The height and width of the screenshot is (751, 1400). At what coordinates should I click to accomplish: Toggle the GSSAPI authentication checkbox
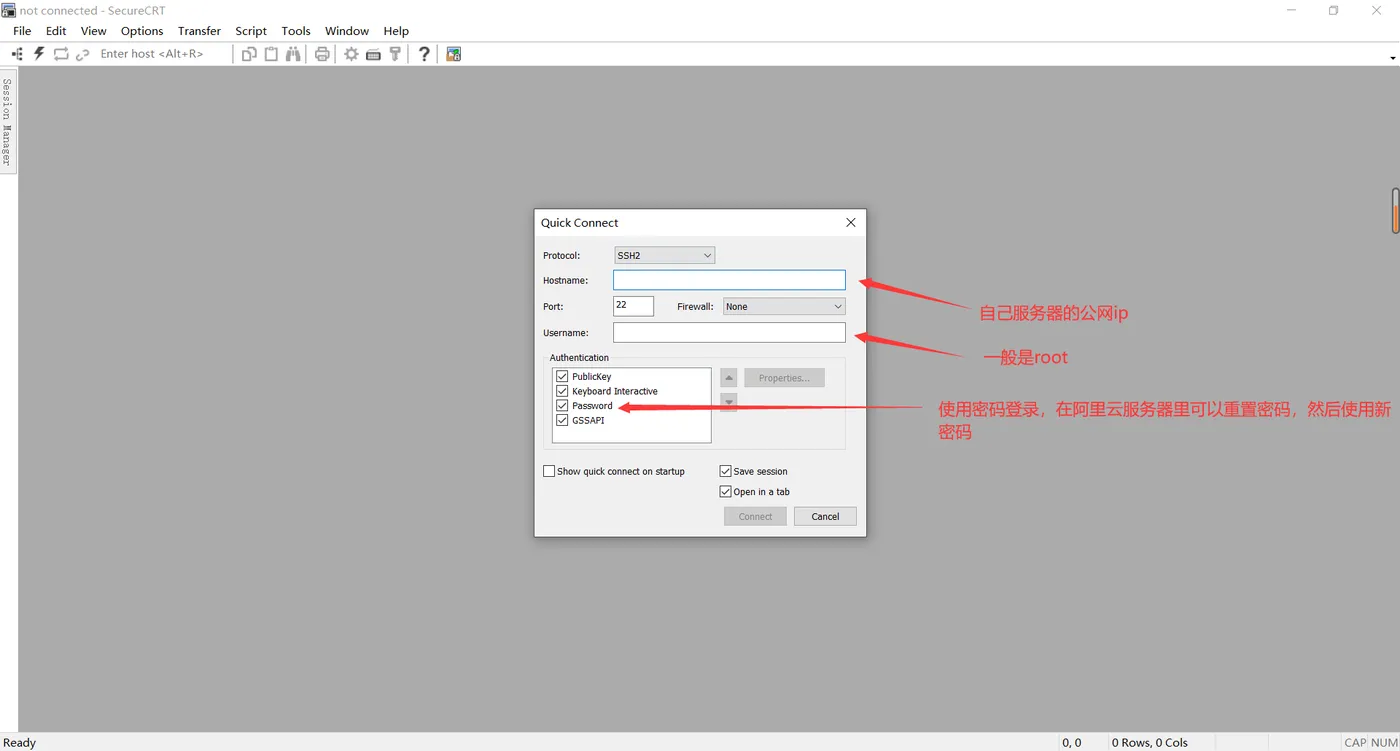tap(562, 420)
